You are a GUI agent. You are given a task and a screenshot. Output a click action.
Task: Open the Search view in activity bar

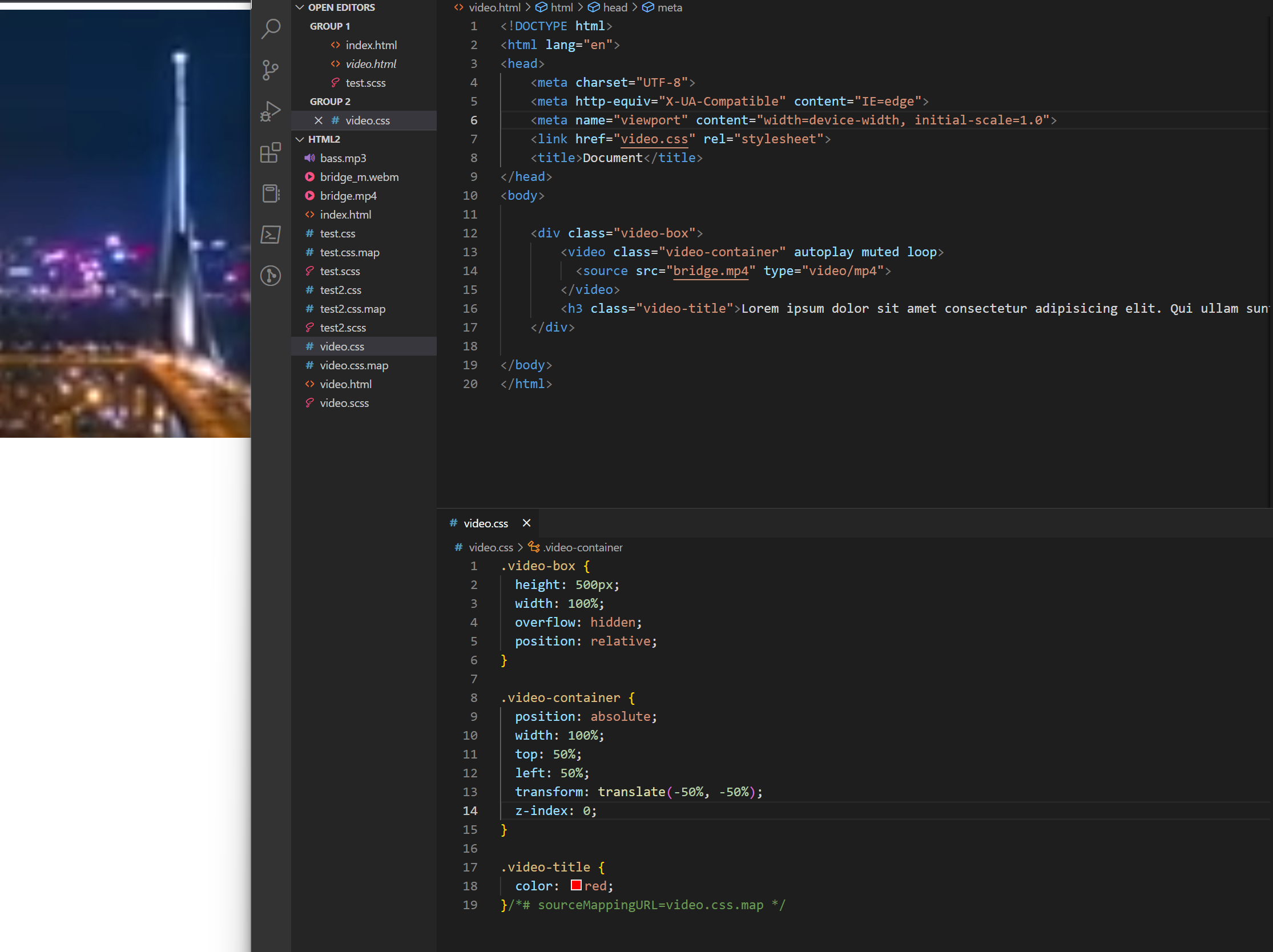point(271,28)
